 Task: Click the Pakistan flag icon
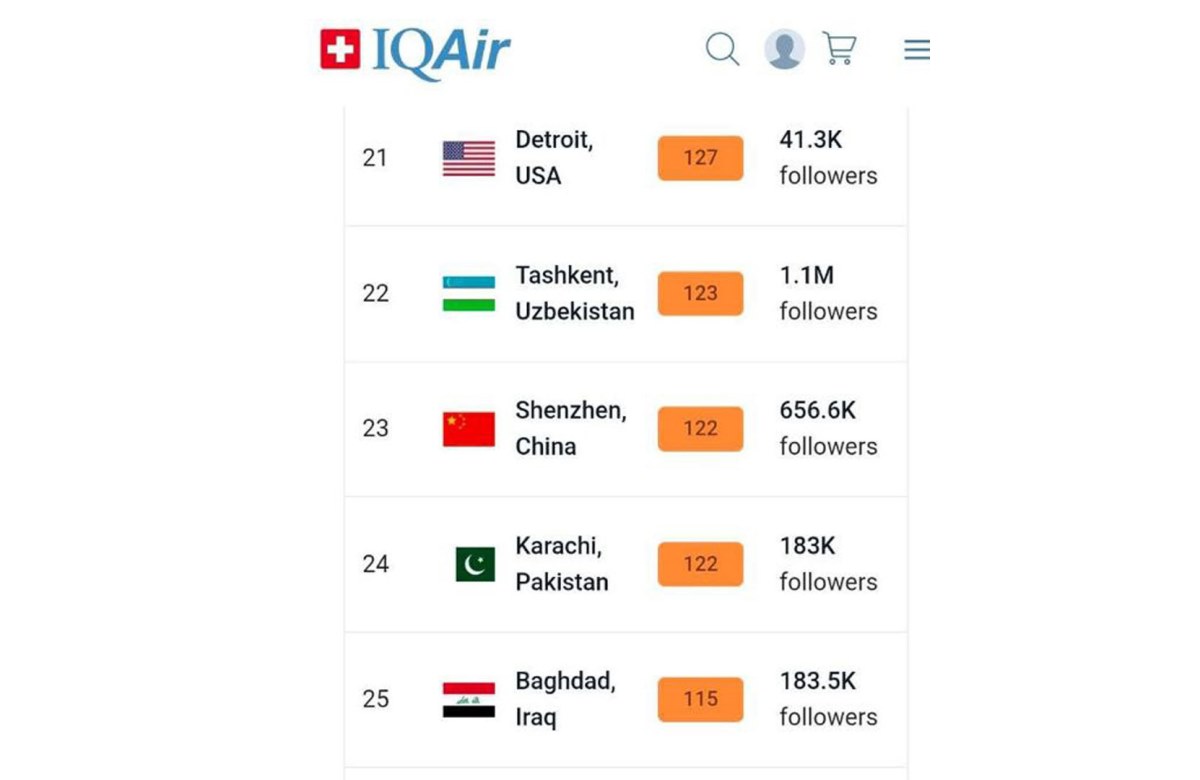[x=475, y=564]
